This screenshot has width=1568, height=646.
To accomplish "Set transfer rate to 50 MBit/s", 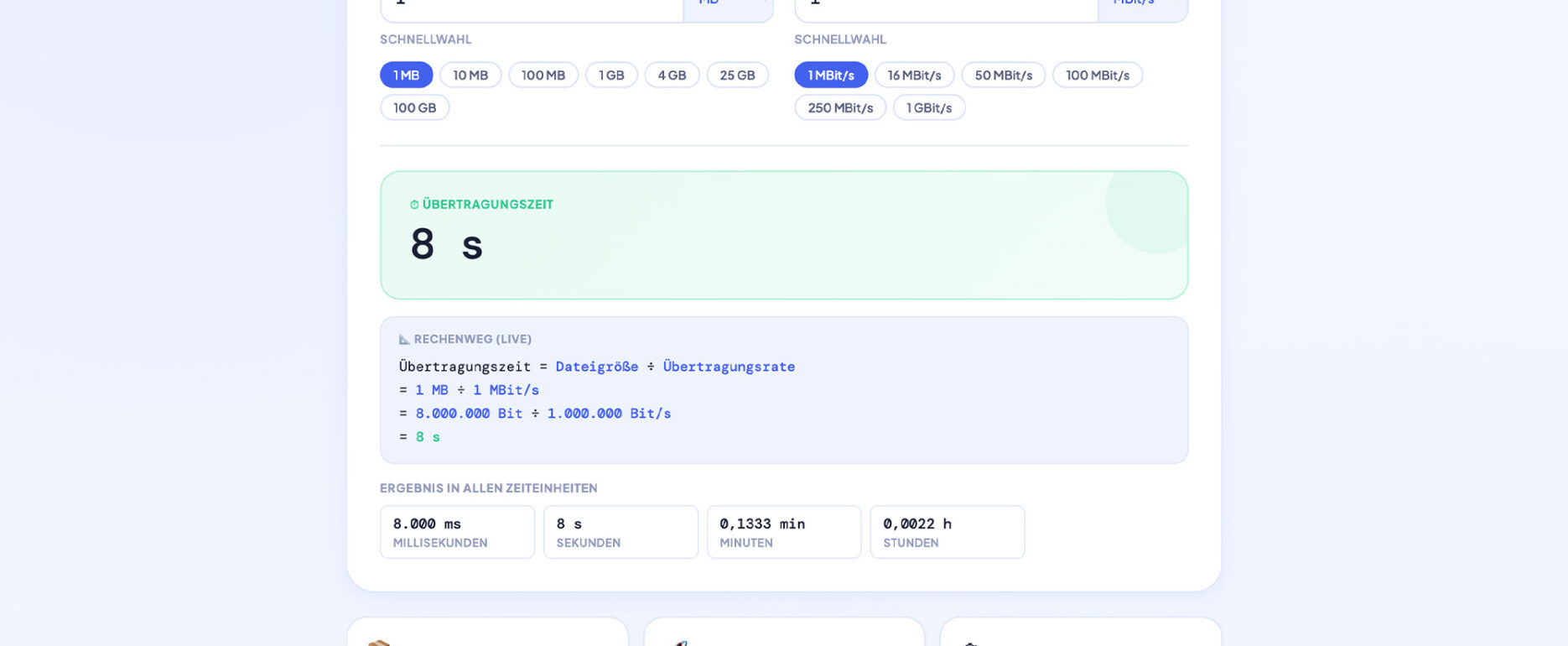I will tap(1003, 76).
